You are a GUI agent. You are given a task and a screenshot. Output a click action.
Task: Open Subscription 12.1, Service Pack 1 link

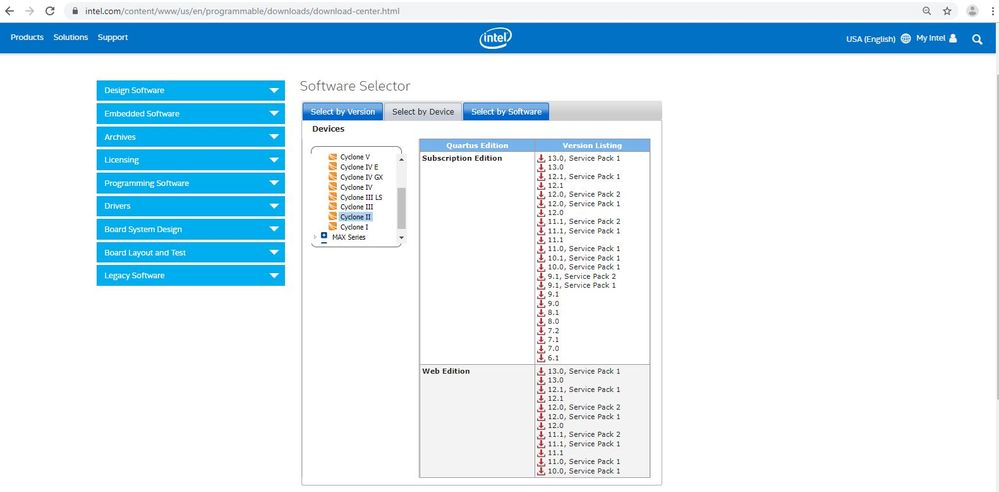[584, 176]
